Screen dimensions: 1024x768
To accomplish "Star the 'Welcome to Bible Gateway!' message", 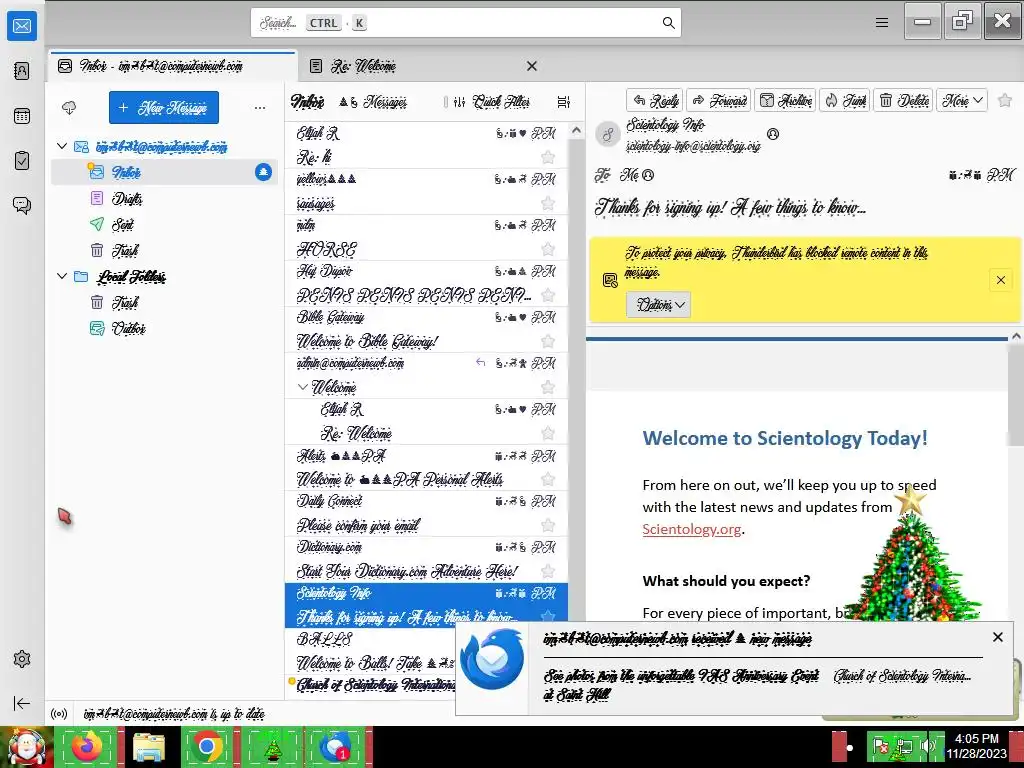I will tap(548, 341).
